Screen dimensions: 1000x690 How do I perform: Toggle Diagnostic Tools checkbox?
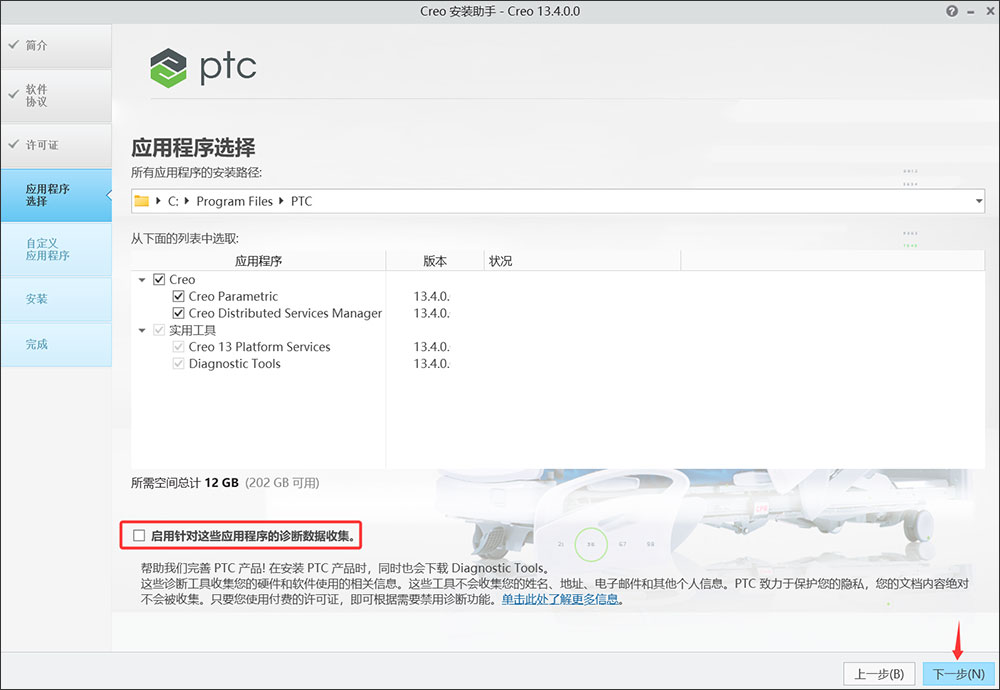[179, 363]
